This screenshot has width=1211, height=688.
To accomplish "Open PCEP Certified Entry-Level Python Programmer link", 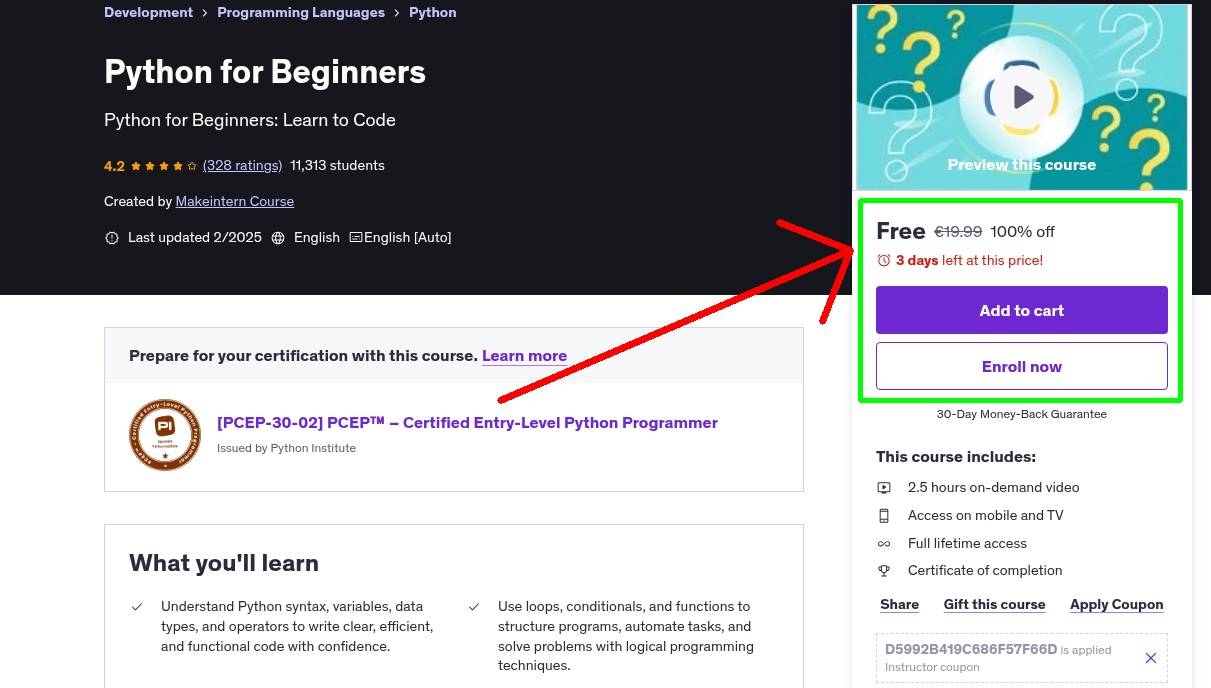I will pos(467,423).
